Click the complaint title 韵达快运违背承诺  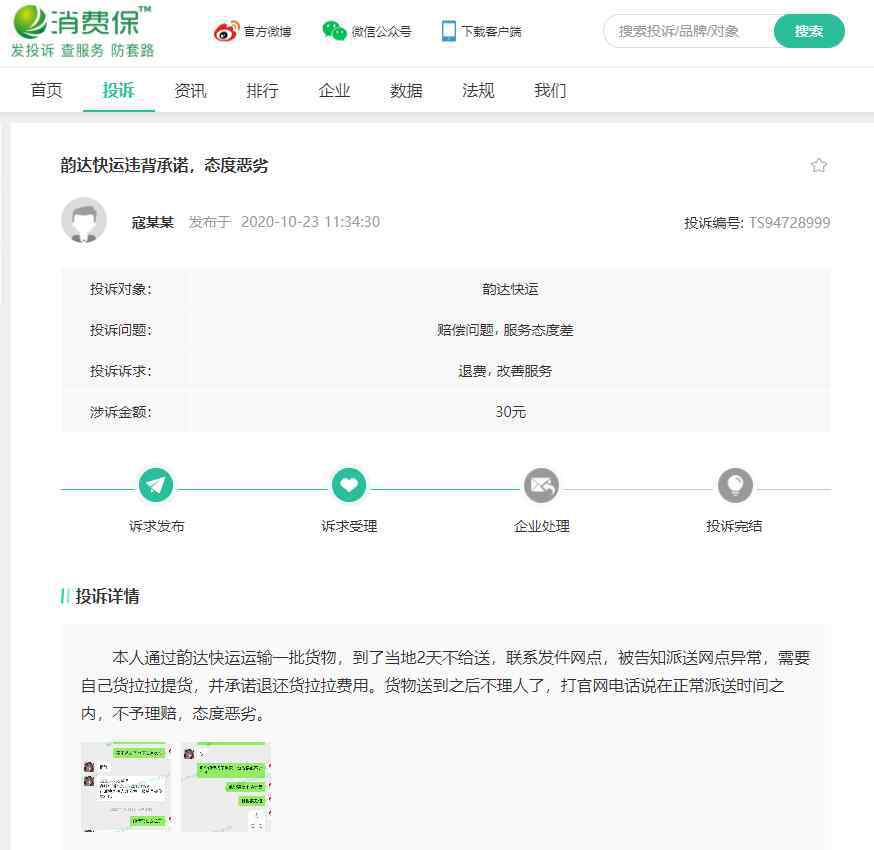click(164, 166)
